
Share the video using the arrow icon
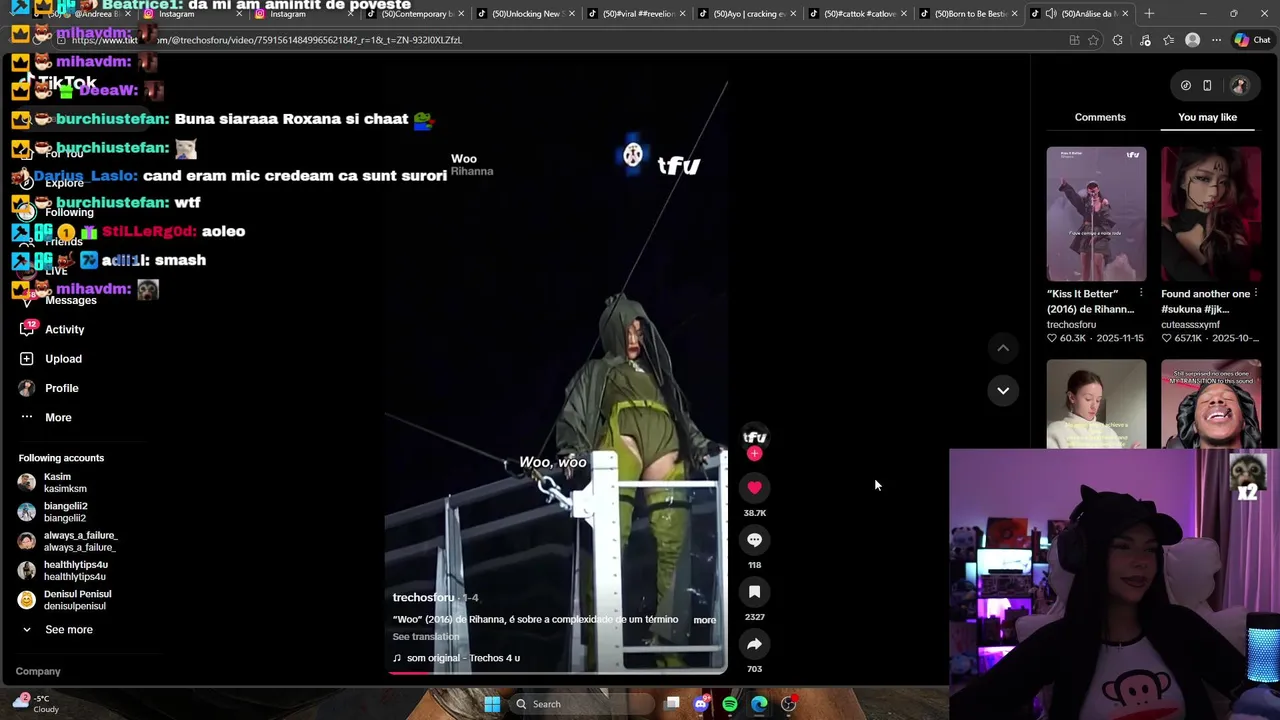pyautogui.click(x=754, y=644)
